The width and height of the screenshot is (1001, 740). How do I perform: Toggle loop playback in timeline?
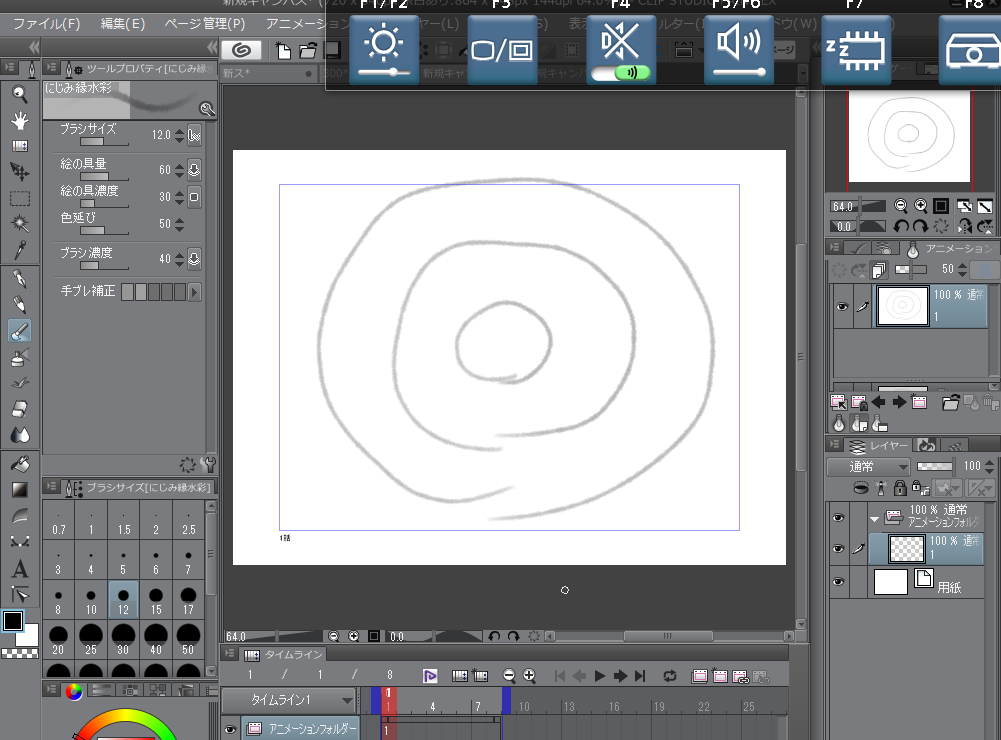(x=669, y=676)
